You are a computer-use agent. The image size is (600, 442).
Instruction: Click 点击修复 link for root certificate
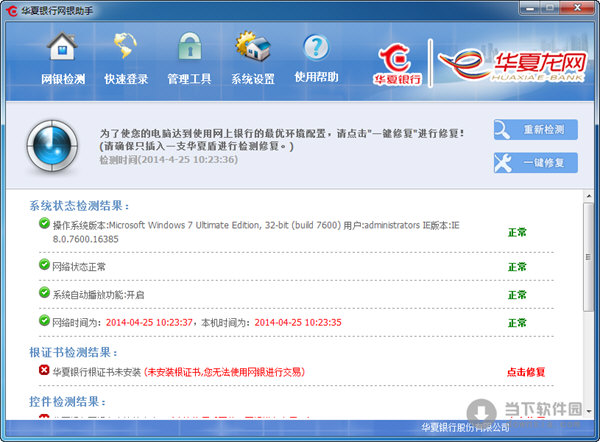[526, 372]
